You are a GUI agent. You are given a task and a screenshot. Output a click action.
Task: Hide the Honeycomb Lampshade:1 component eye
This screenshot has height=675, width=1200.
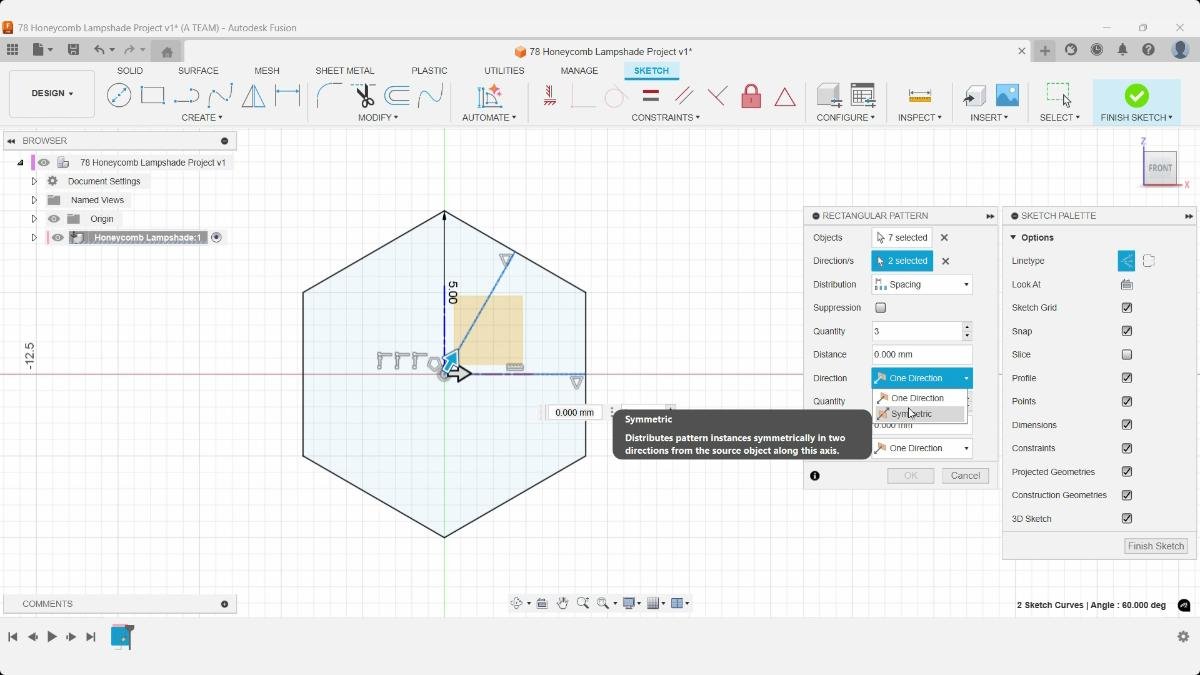click(58, 238)
